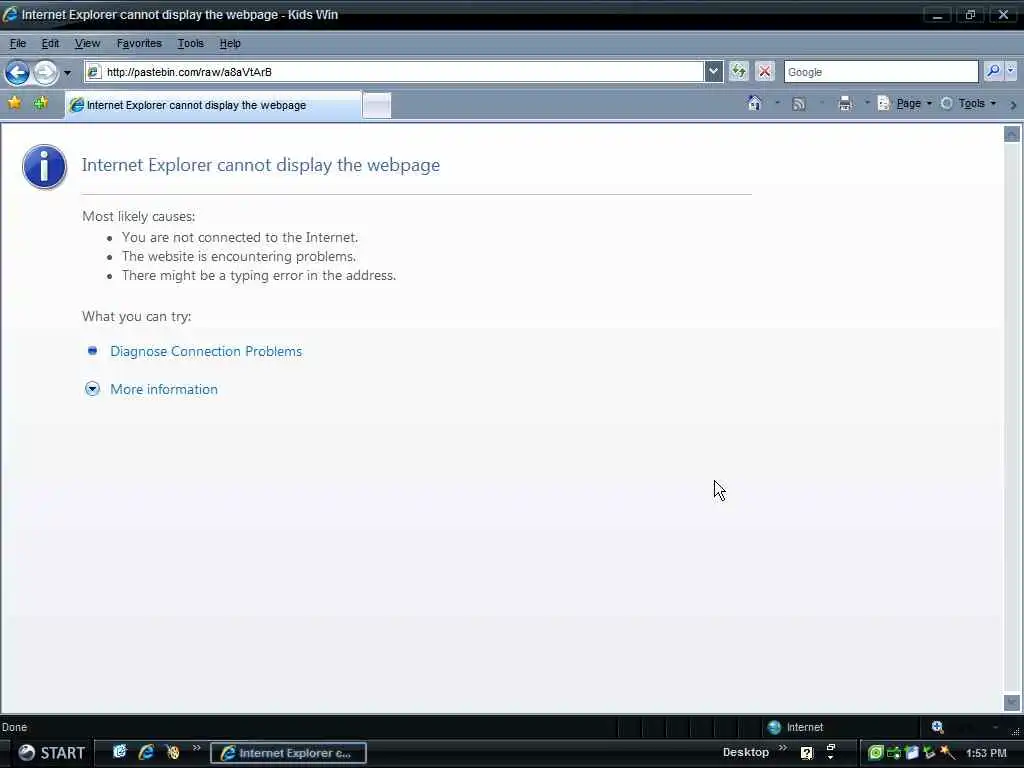Click scrollbar down arrow
Screen dimensions: 1024x768
pyautogui.click(x=1012, y=703)
